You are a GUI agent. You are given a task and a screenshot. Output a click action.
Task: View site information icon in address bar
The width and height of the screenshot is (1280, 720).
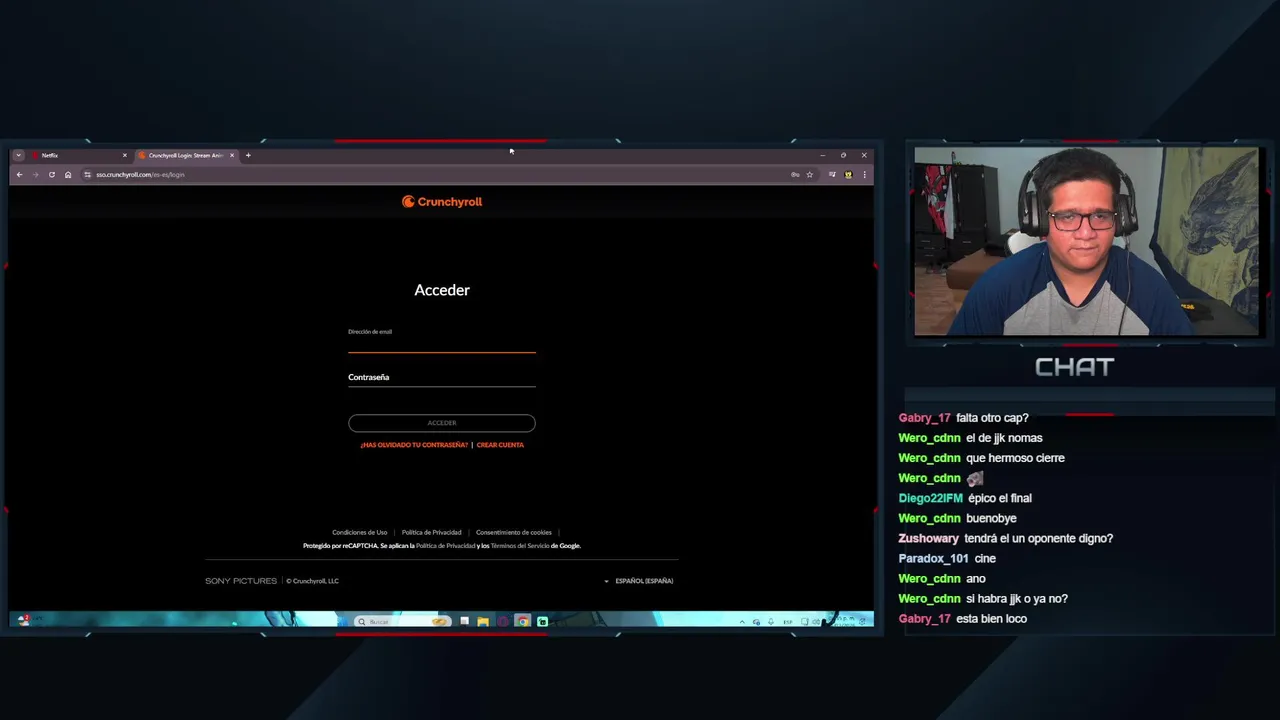tap(88, 175)
